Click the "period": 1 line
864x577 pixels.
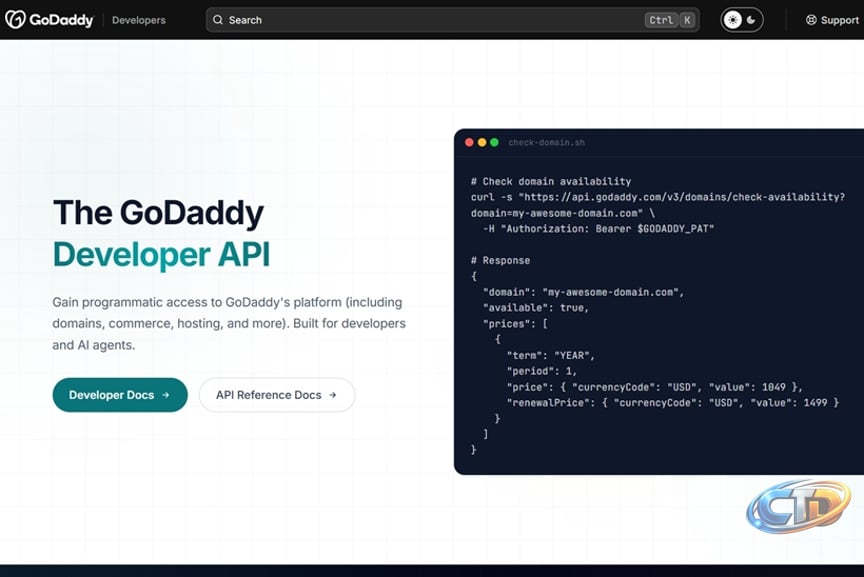tap(542, 371)
